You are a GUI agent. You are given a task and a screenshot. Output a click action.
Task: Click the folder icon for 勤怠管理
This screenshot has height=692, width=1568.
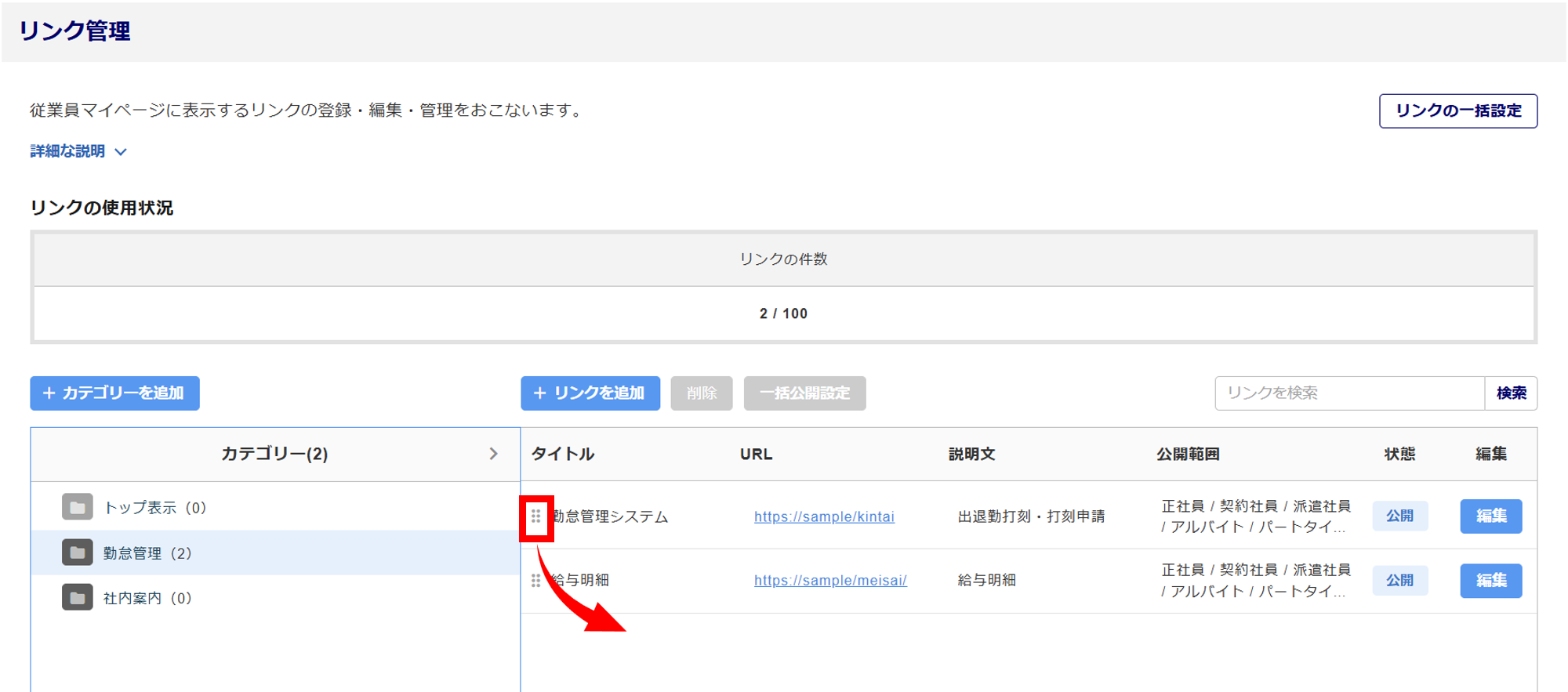coord(78,553)
